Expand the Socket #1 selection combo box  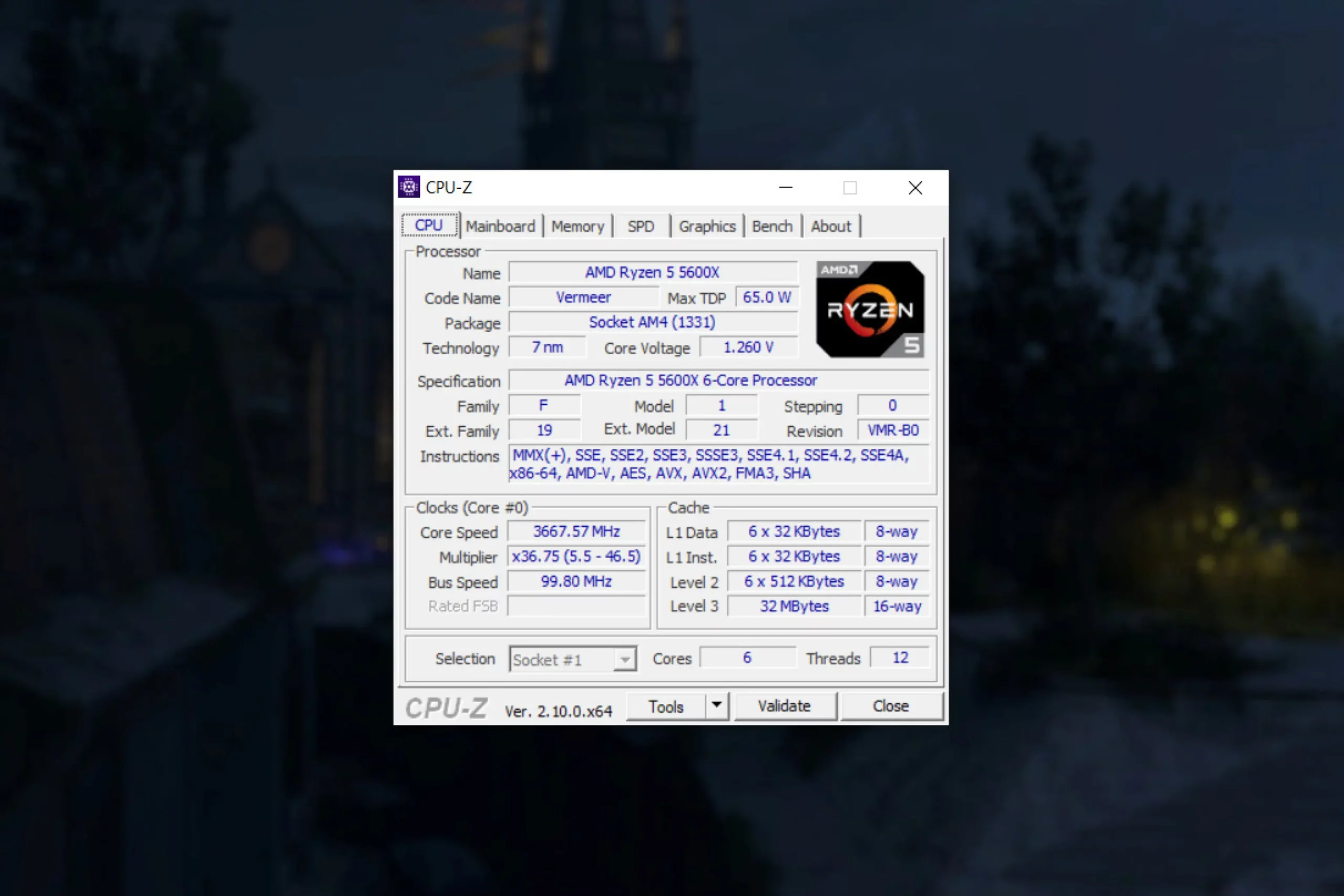(625, 659)
